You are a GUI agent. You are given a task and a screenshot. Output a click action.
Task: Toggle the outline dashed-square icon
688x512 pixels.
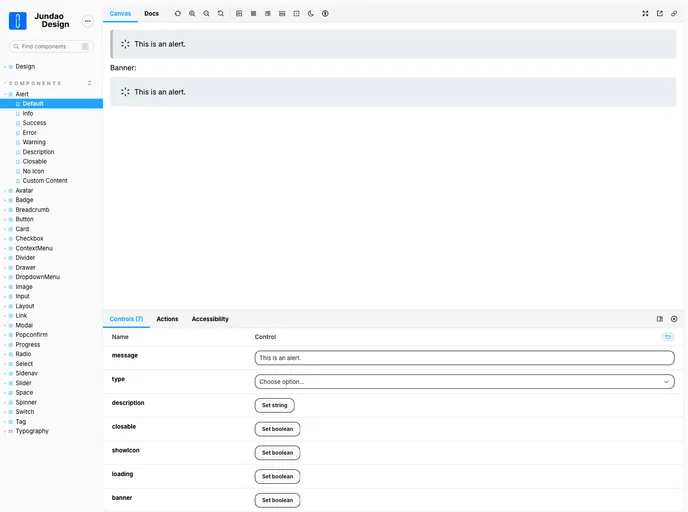[x=297, y=14]
